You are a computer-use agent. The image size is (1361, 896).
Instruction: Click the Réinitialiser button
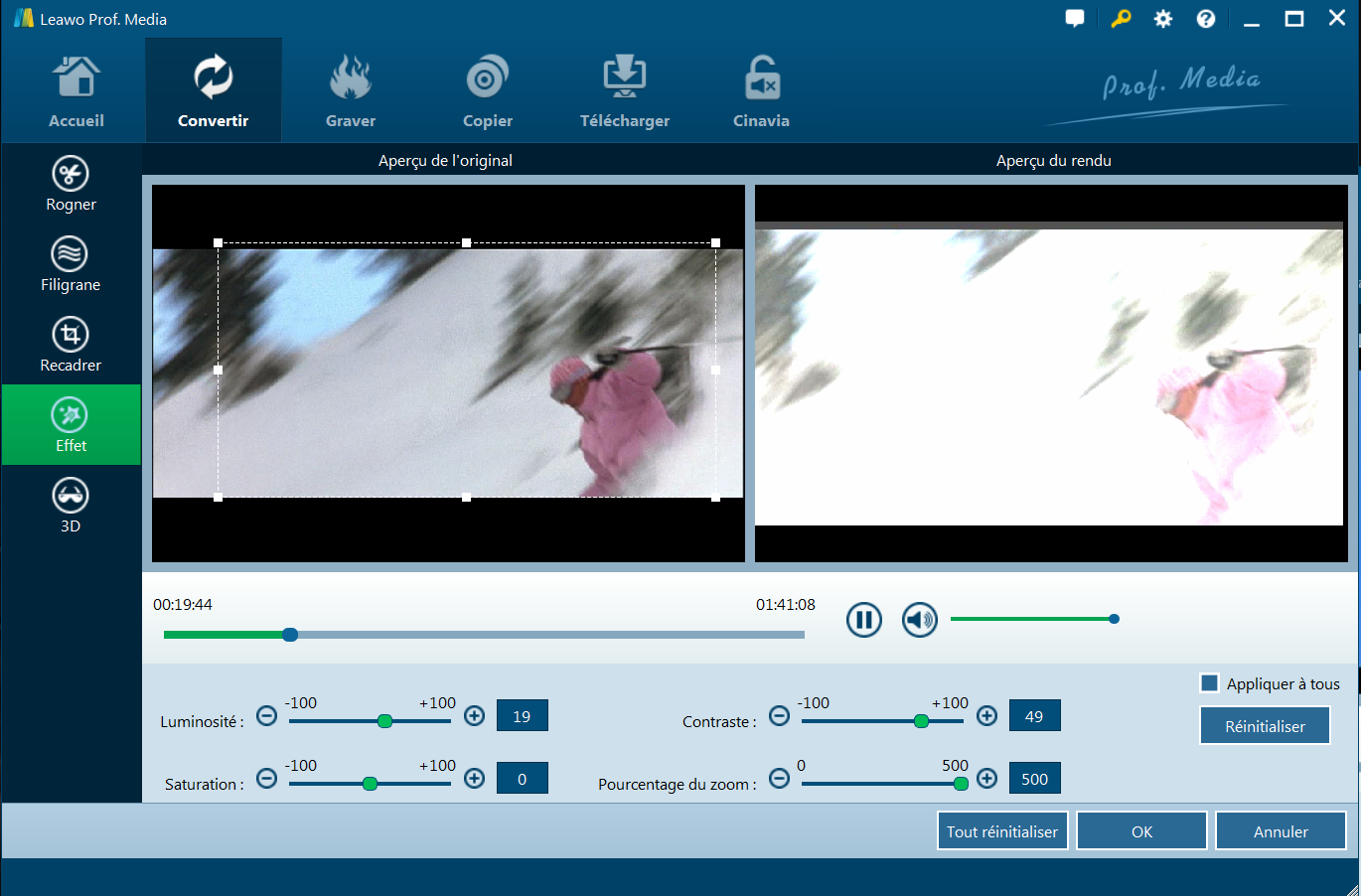pyautogui.click(x=1265, y=726)
